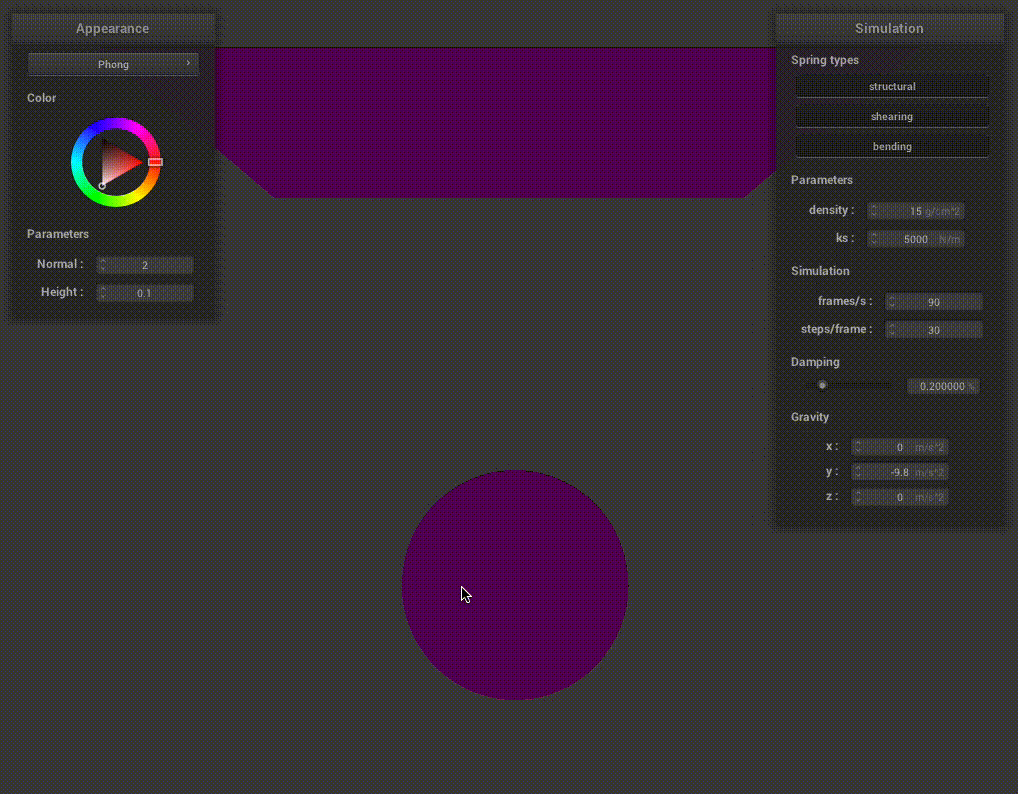
Task: Click the Simulation panel title bar
Action: tap(888, 28)
